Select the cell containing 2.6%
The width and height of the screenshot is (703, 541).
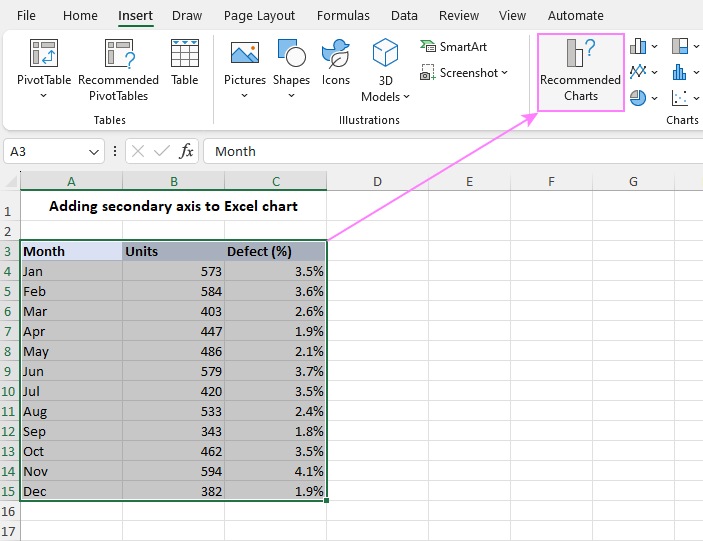pyautogui.click(x=275, y=311)
